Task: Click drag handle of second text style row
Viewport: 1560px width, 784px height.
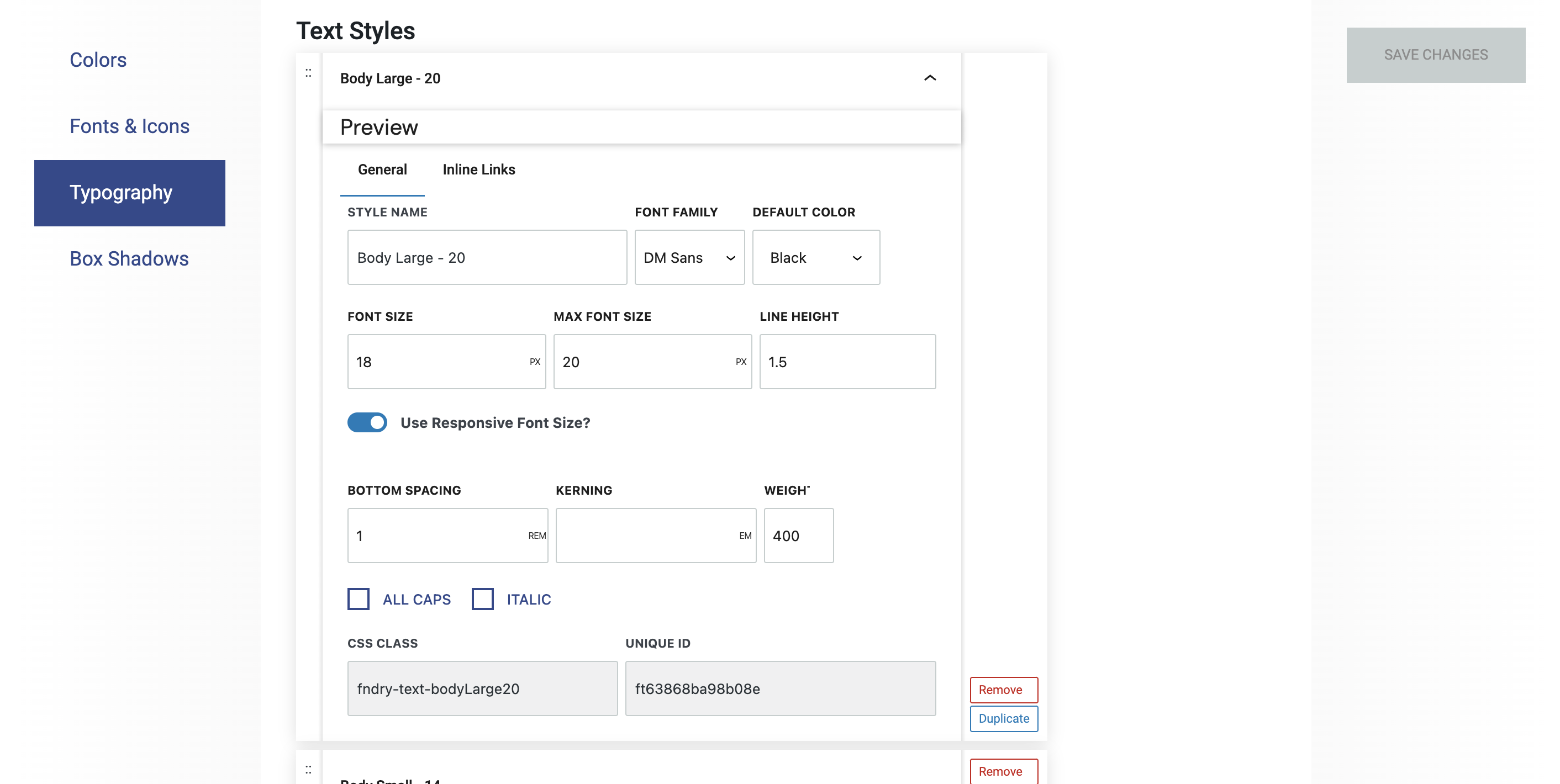Action: [x=308, y=770]
